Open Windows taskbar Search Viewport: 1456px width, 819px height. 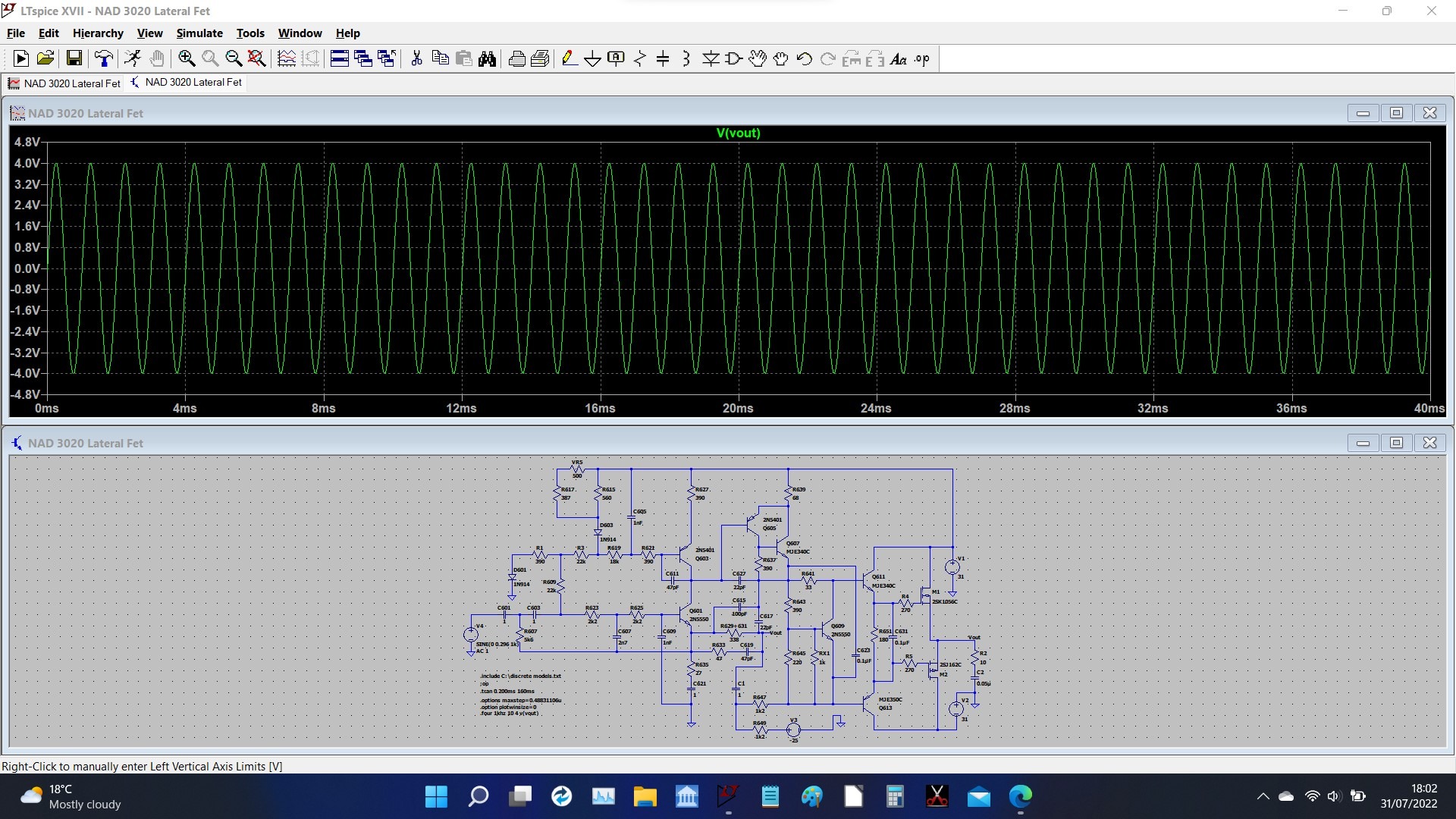coord(479,796)
